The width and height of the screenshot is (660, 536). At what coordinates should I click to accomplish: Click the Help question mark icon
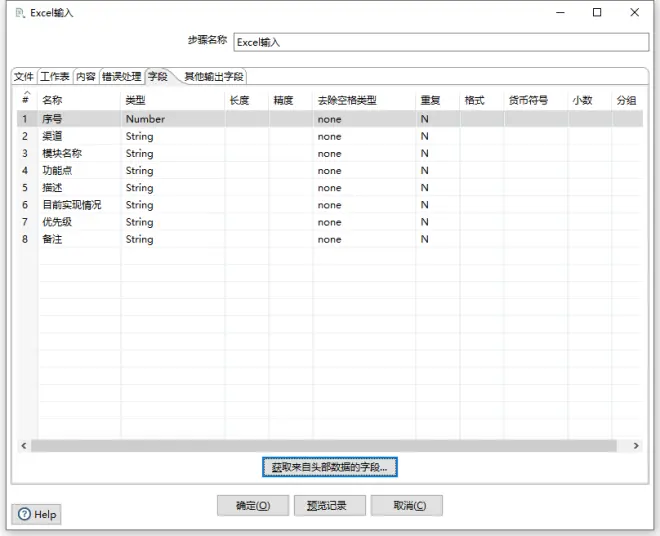[24, 514]
